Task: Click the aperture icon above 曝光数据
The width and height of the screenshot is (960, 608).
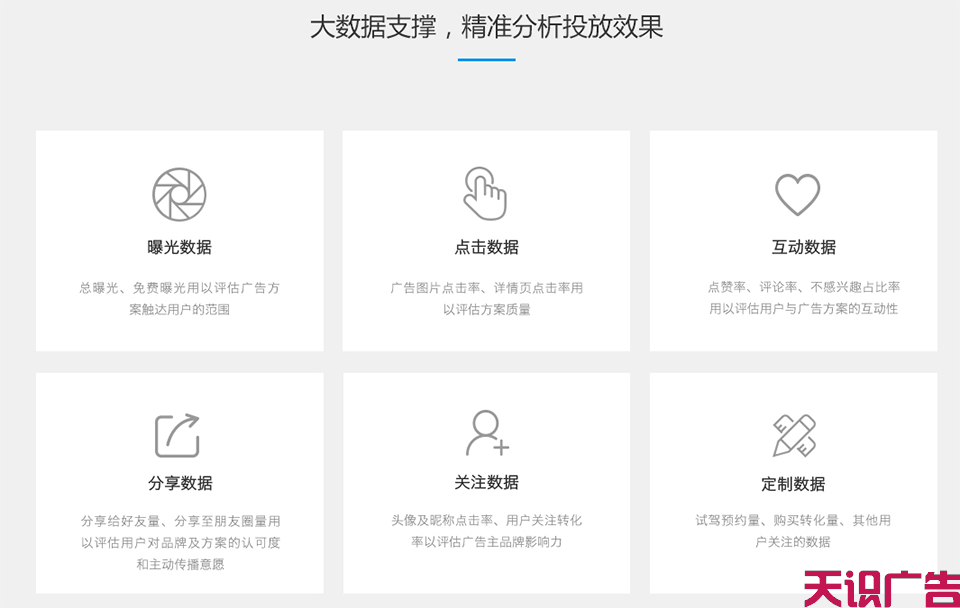Action: (179, 194)
